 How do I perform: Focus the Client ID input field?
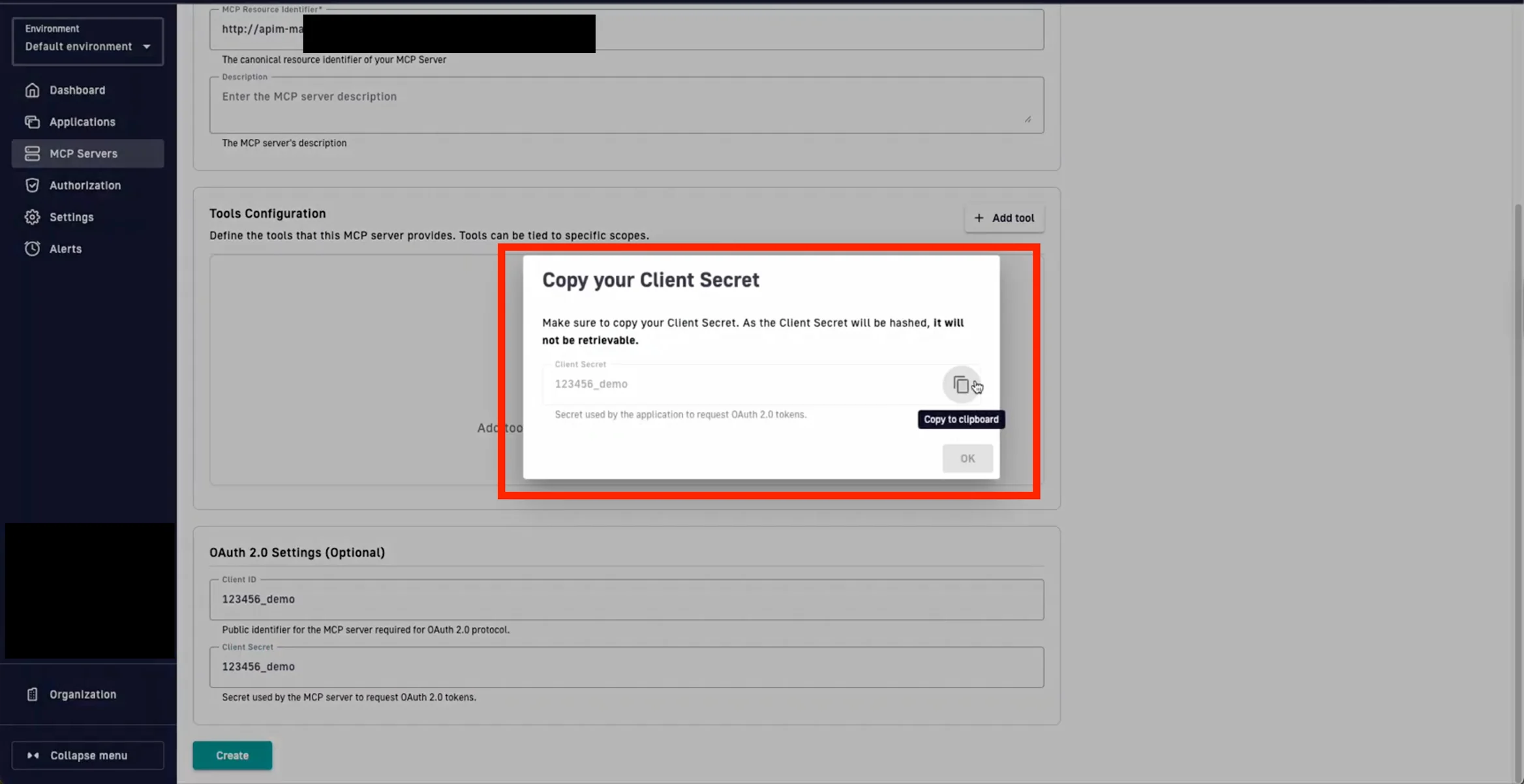pos(626,599)
